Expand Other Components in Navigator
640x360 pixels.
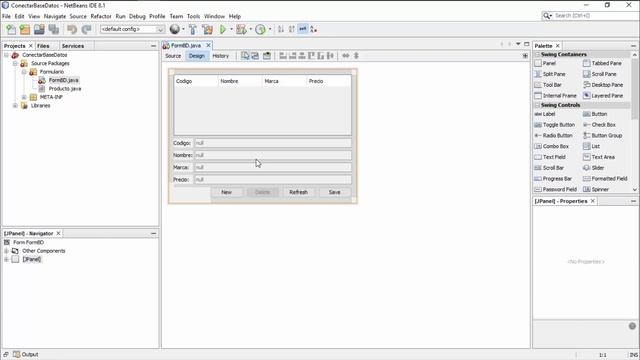[x=7, y=251]
